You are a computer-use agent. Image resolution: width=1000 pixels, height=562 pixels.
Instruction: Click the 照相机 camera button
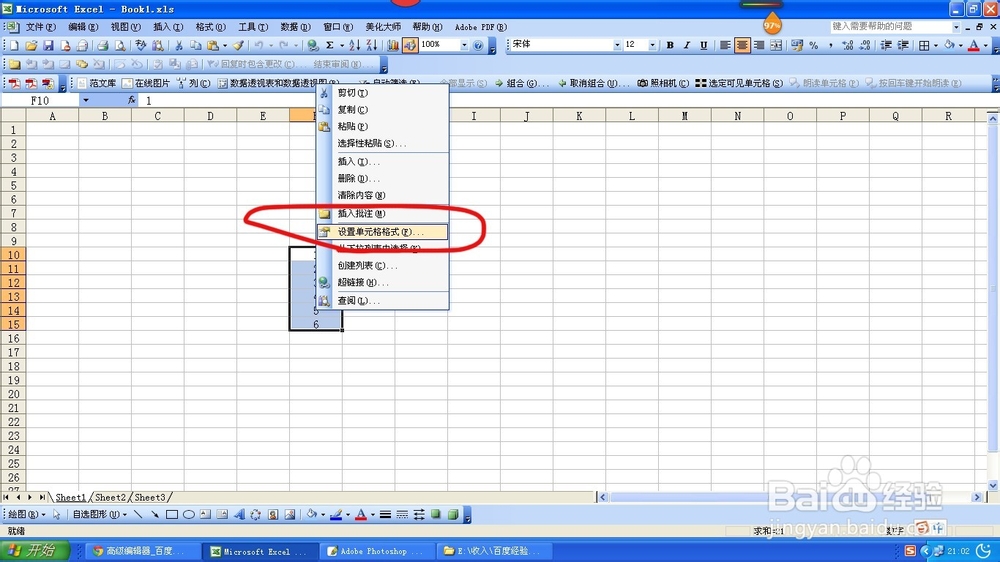point(663,83)
